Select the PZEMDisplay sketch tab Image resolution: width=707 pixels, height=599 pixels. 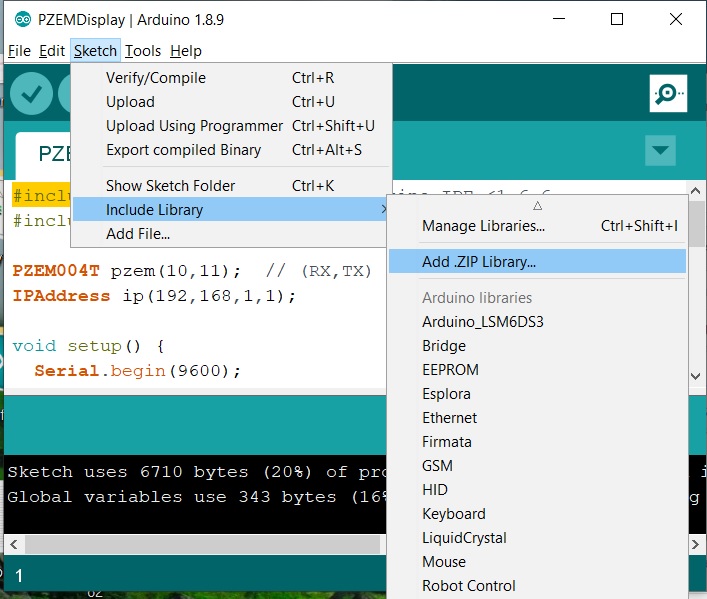(43, 155)
